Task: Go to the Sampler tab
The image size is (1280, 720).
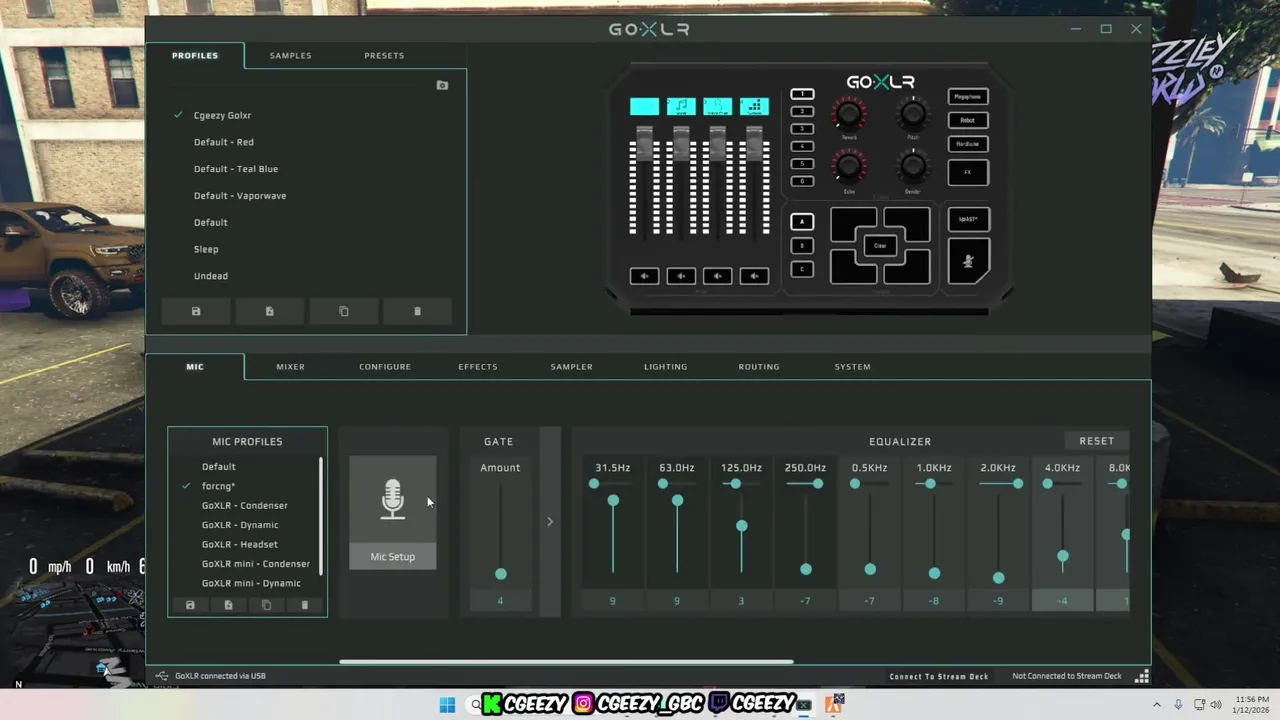Action: (x=571, y=367)
